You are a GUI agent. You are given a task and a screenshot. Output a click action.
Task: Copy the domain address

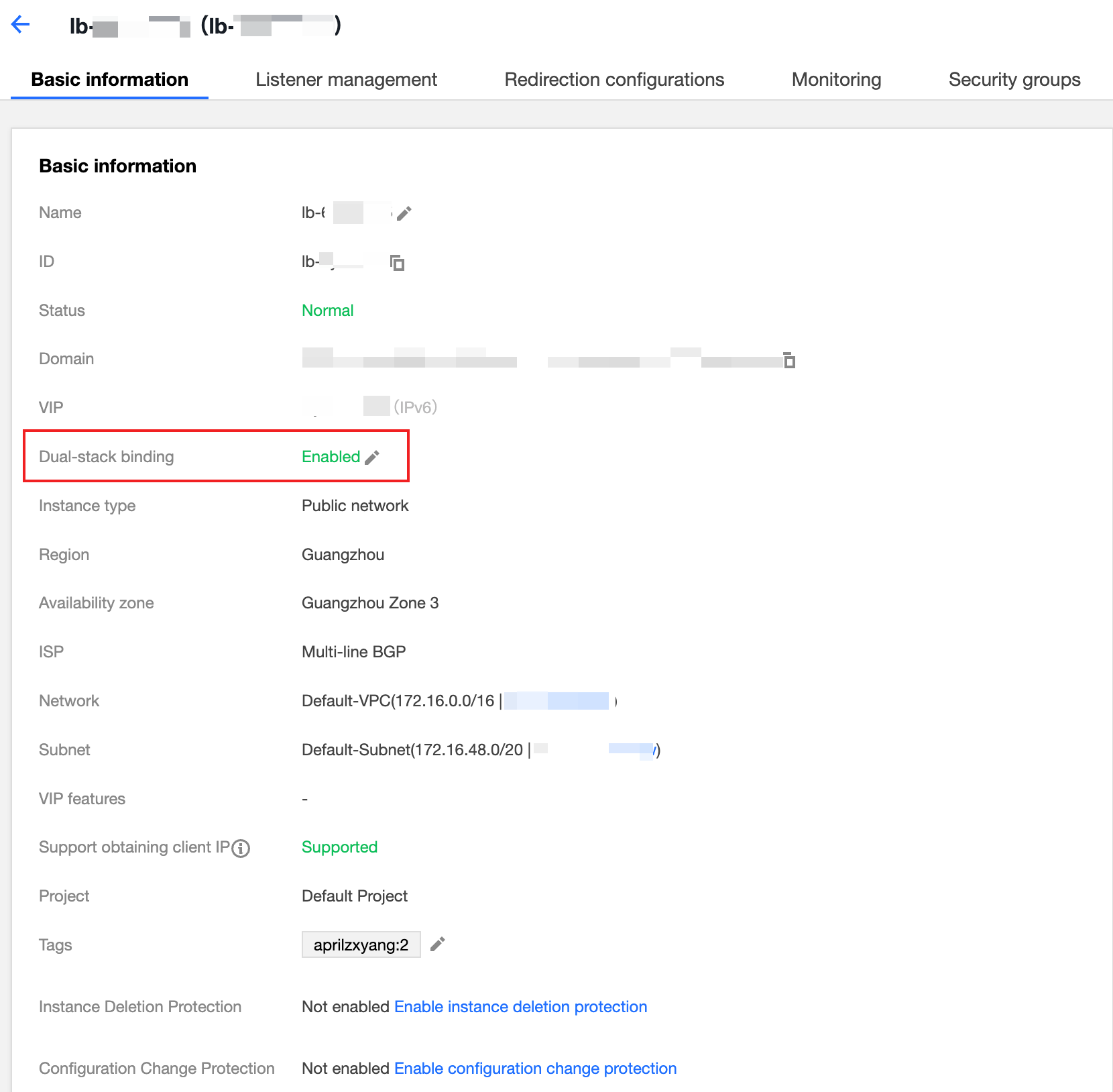789,360
